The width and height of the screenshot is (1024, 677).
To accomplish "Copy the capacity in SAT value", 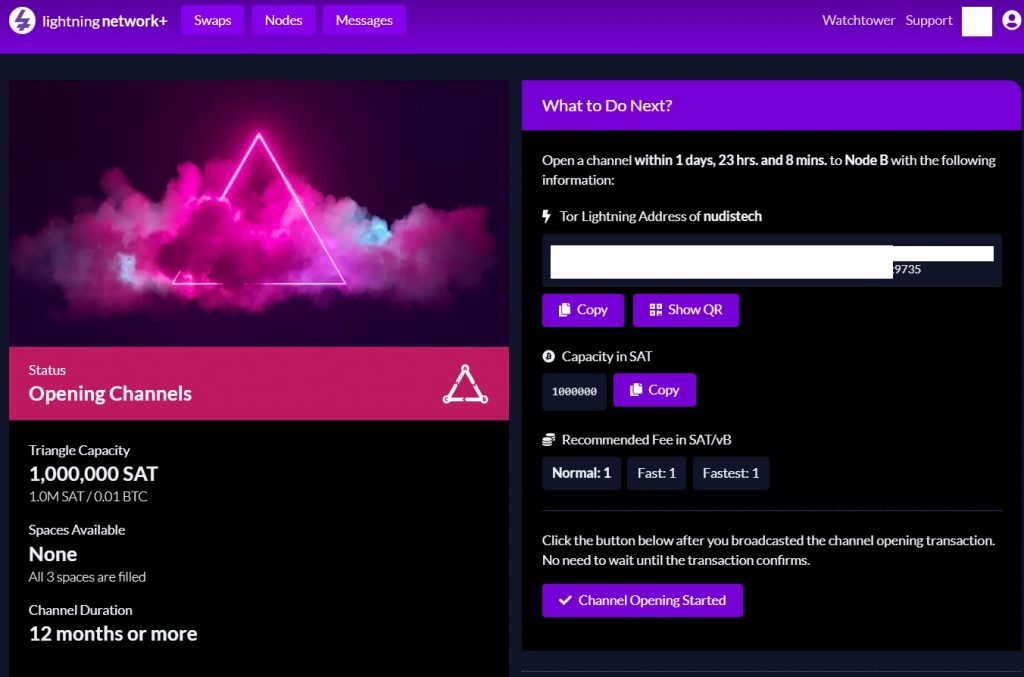I will (x=654, y=390).
